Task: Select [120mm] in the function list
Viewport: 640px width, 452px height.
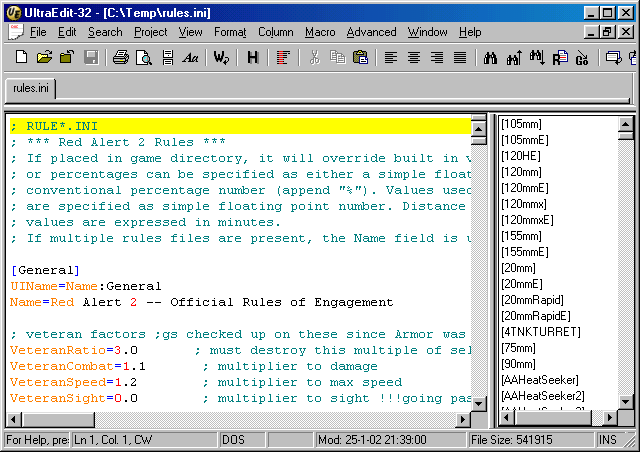Action: (x=521, y=171)
